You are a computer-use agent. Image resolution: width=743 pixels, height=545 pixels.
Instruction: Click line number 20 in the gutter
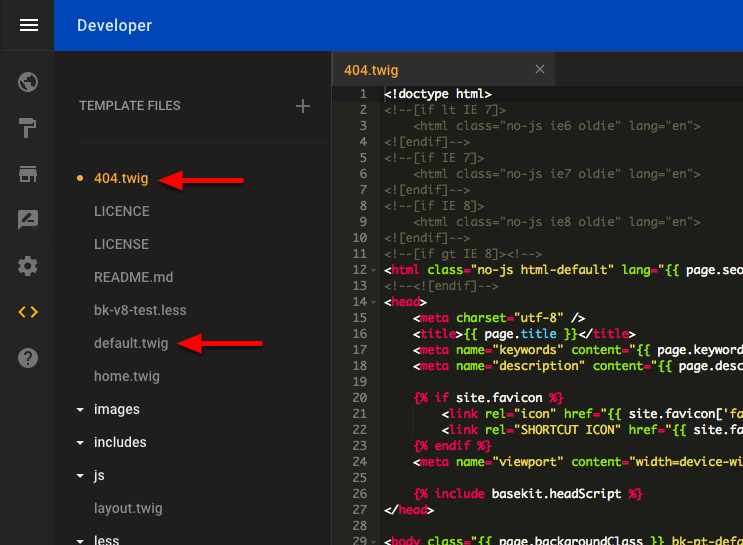[360, 398]
